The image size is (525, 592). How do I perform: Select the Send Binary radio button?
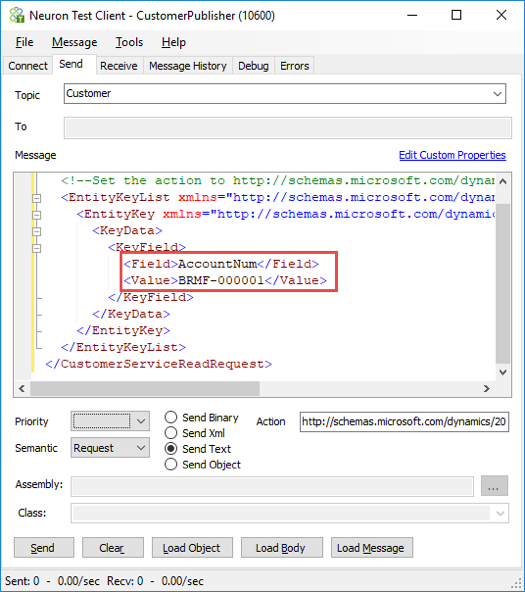(x=171, y=417)
